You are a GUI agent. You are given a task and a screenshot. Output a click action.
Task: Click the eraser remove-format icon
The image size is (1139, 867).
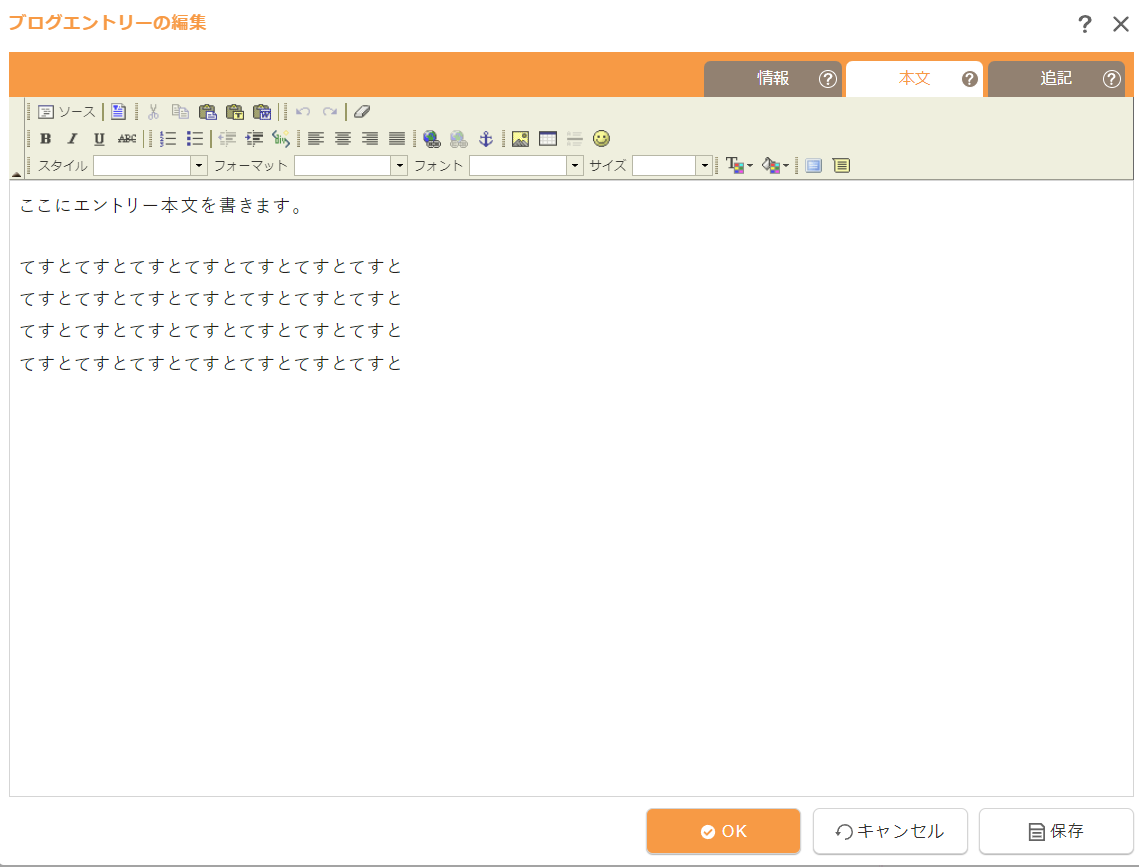tap(362, 112)
